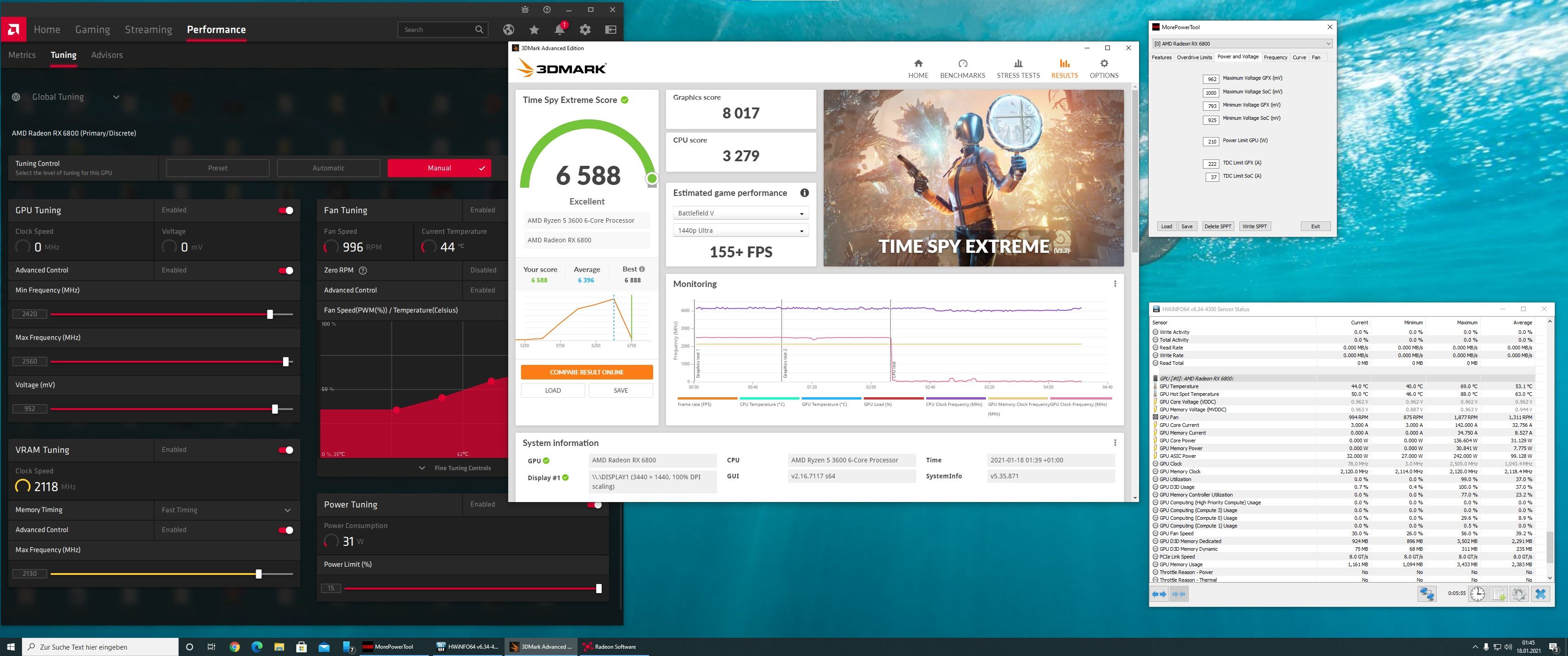Toggle the GPU Tuning switch
The height and width of the screenshot is (656, 1568).
pos(285,210)
